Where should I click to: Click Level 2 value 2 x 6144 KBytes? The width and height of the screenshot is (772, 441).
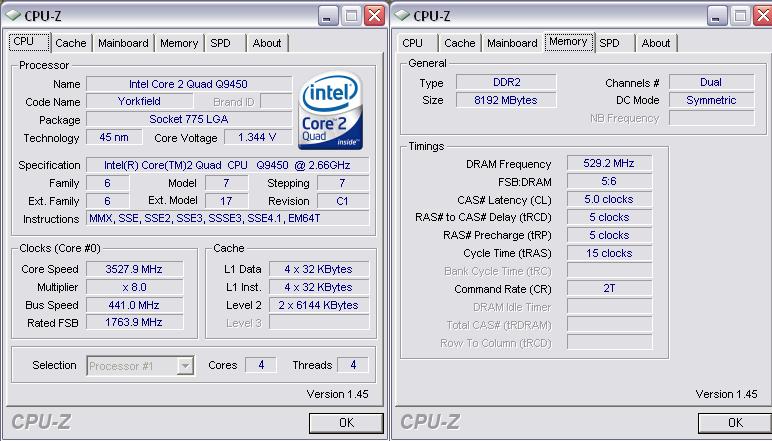tap(319, 305)
